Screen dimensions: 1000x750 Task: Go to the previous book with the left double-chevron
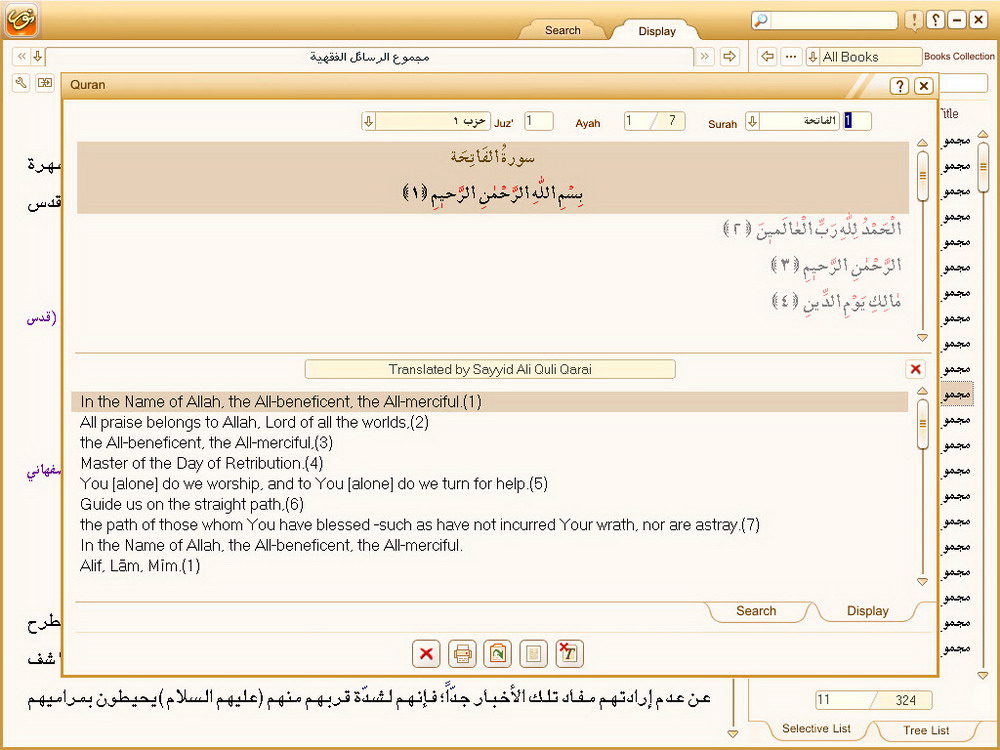point(21,57)
